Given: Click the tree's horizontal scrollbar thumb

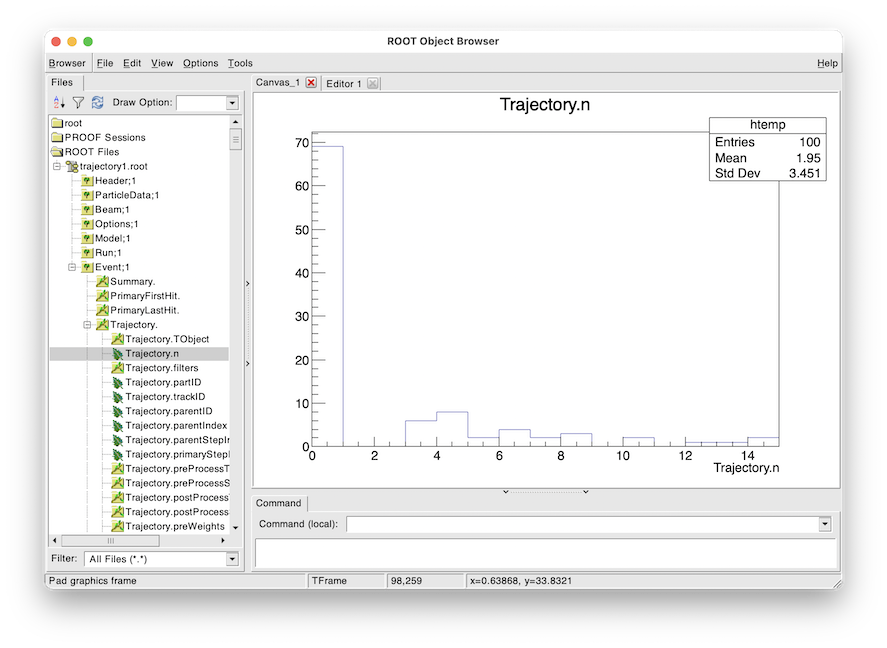Looking at the screenshot, I should [x=110, y=541].
